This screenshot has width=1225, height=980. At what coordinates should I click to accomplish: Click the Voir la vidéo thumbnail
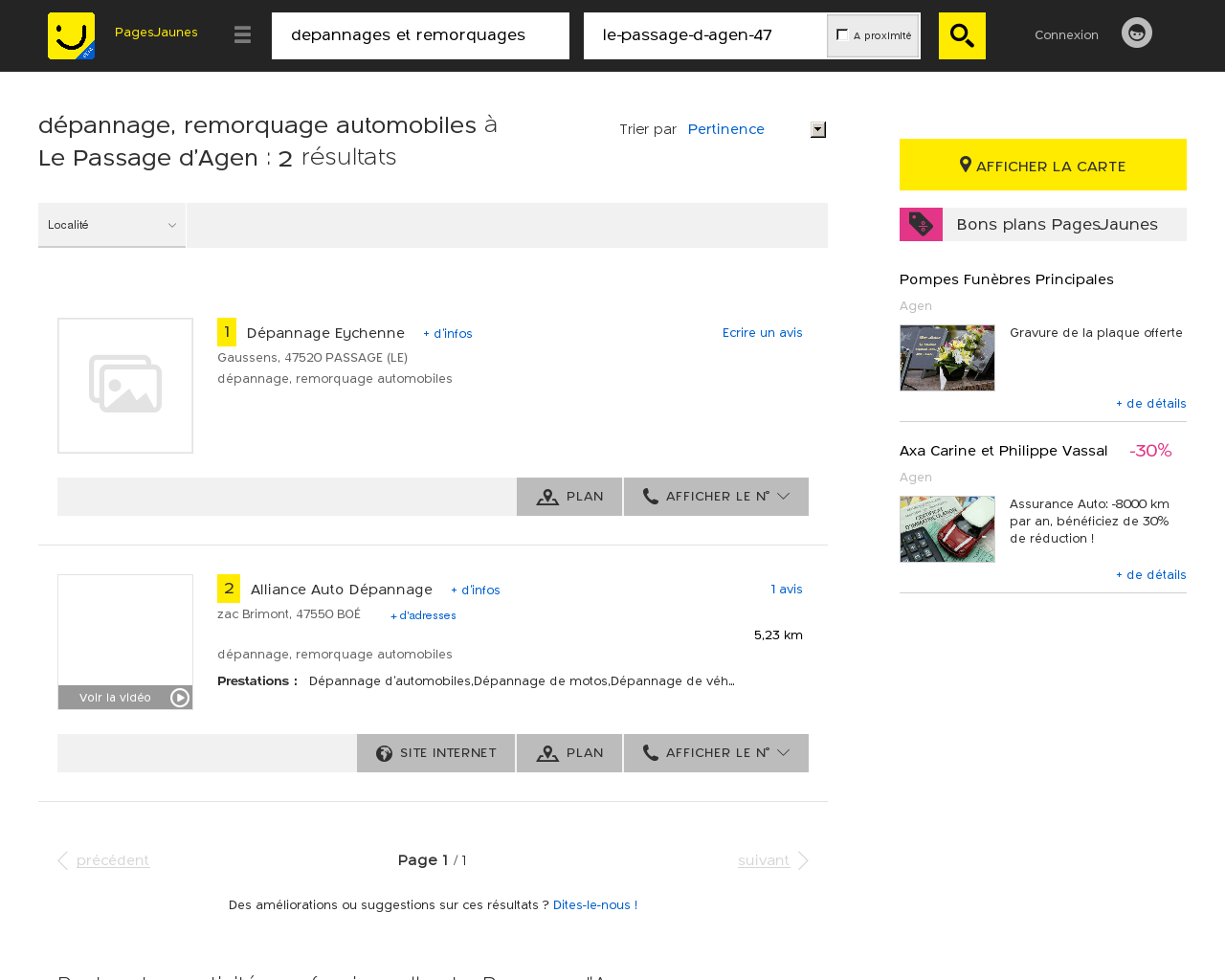125,642
